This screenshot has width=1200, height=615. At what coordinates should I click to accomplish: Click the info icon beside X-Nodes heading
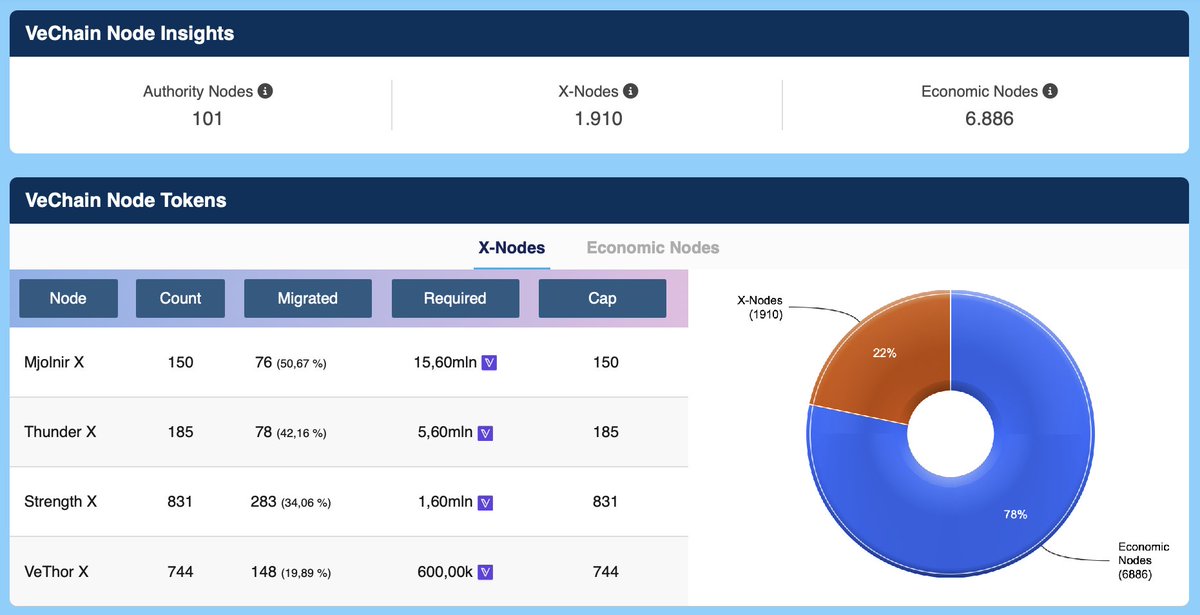(631, 91)
